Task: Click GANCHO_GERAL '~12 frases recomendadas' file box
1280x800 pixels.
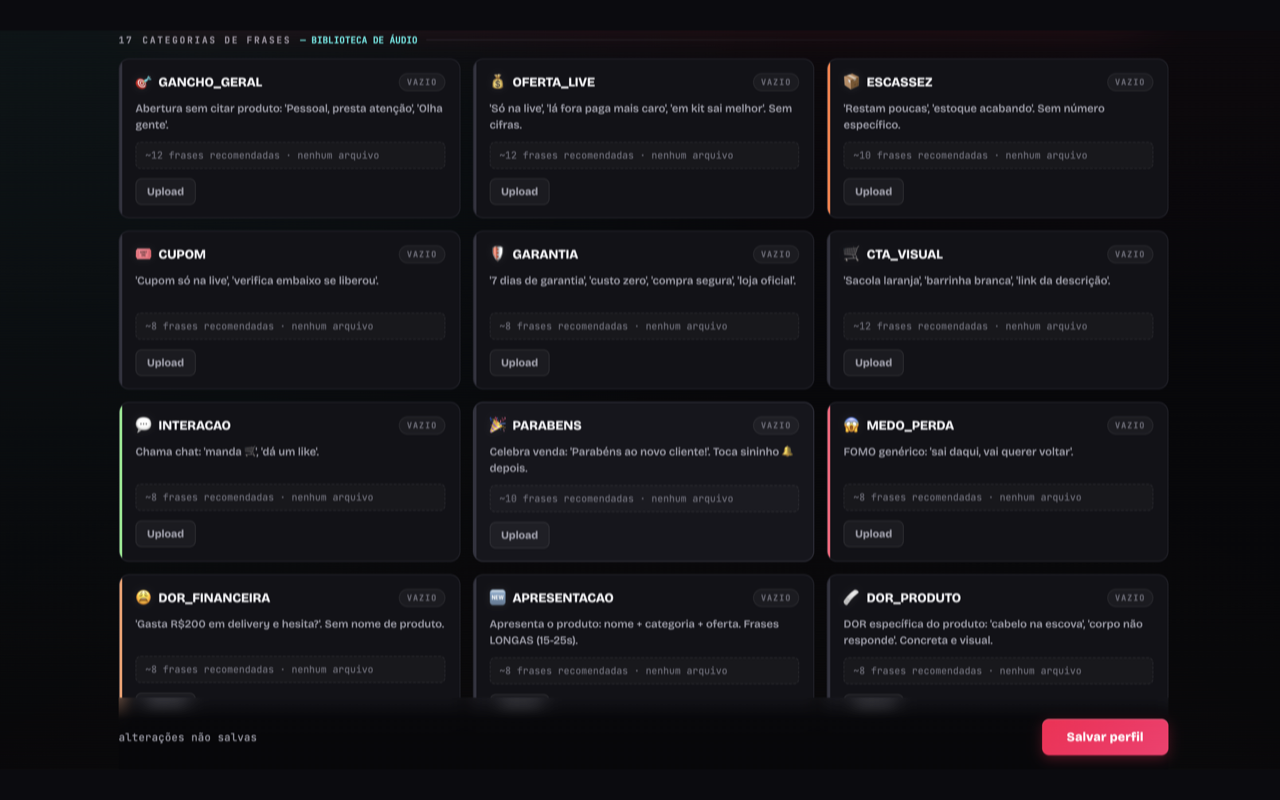Action: (x=290, y=155)
